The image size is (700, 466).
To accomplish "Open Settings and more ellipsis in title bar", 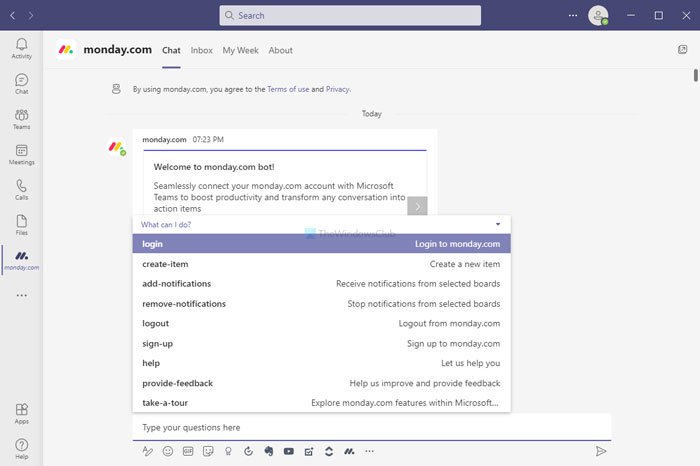I will [x=573, y=16].
